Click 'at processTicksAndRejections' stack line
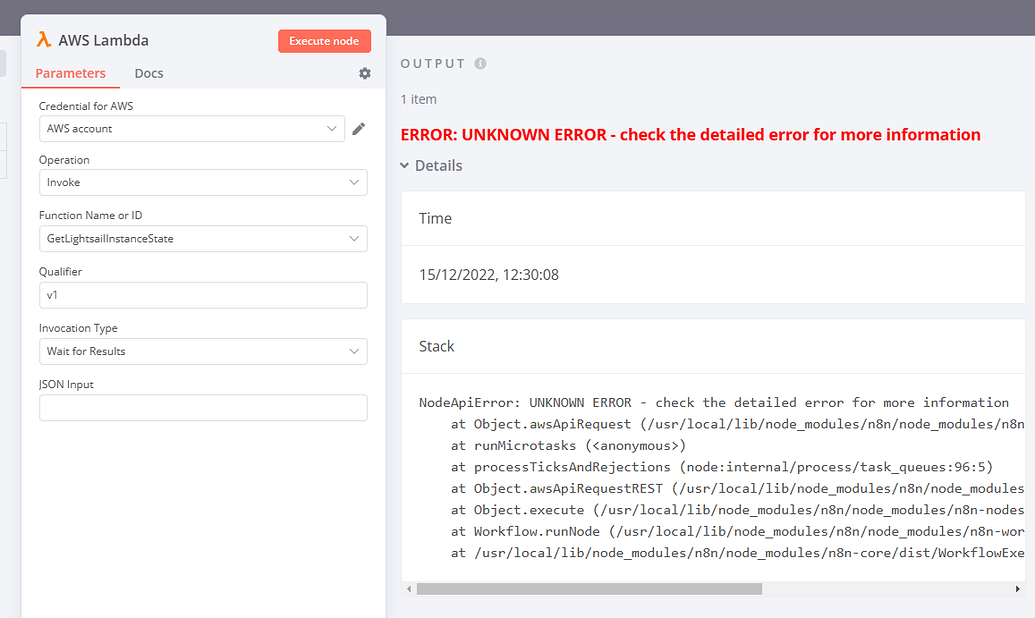The width and height of the screenshot is (1035, 618). pyautogui.click(x=721, y=467)
